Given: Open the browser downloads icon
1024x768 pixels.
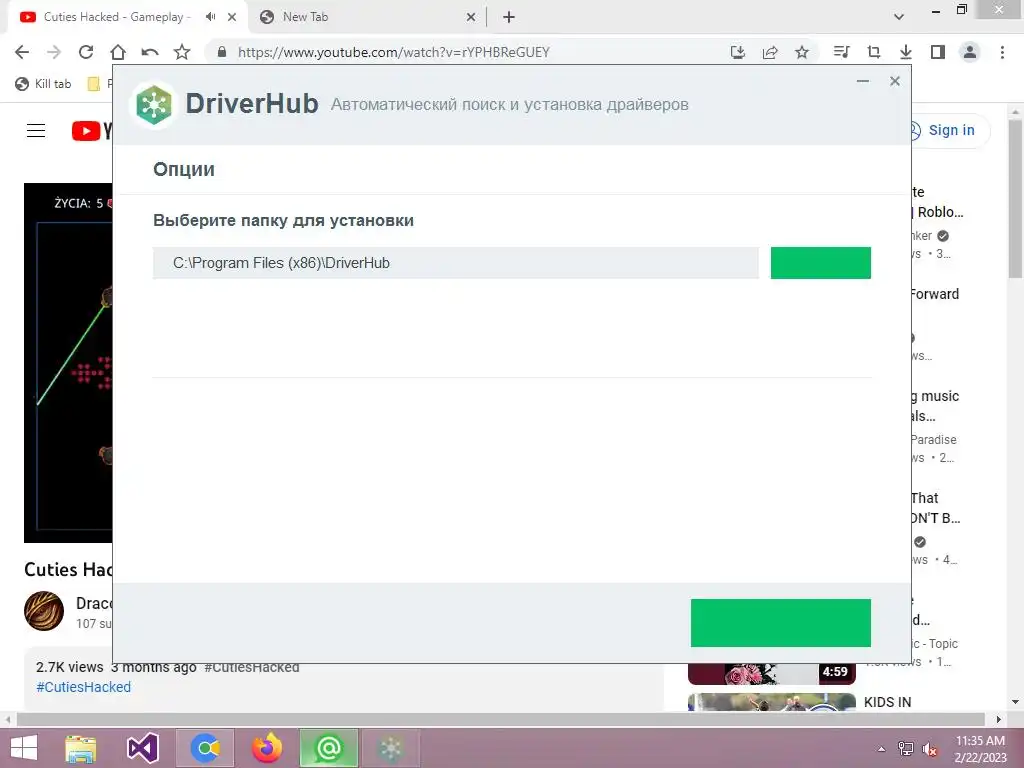Looking at the screenshot, I should click(x=905, y=52).
